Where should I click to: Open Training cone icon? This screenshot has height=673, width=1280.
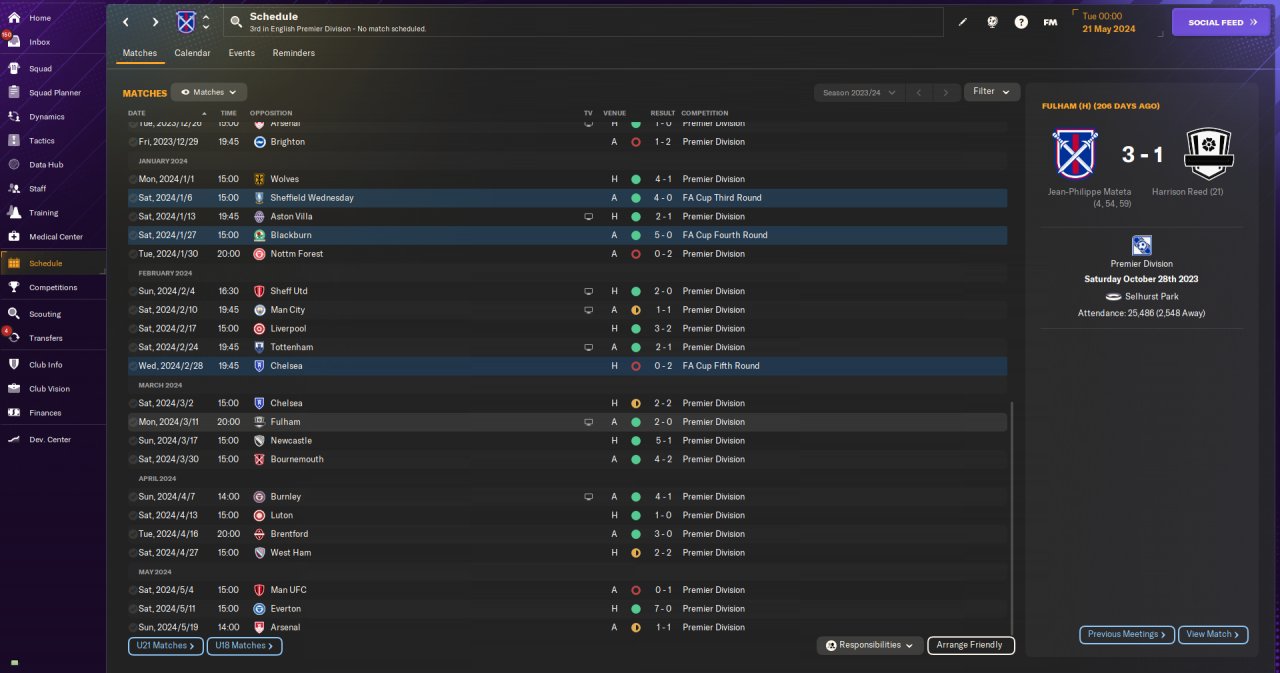click(14, 213)
